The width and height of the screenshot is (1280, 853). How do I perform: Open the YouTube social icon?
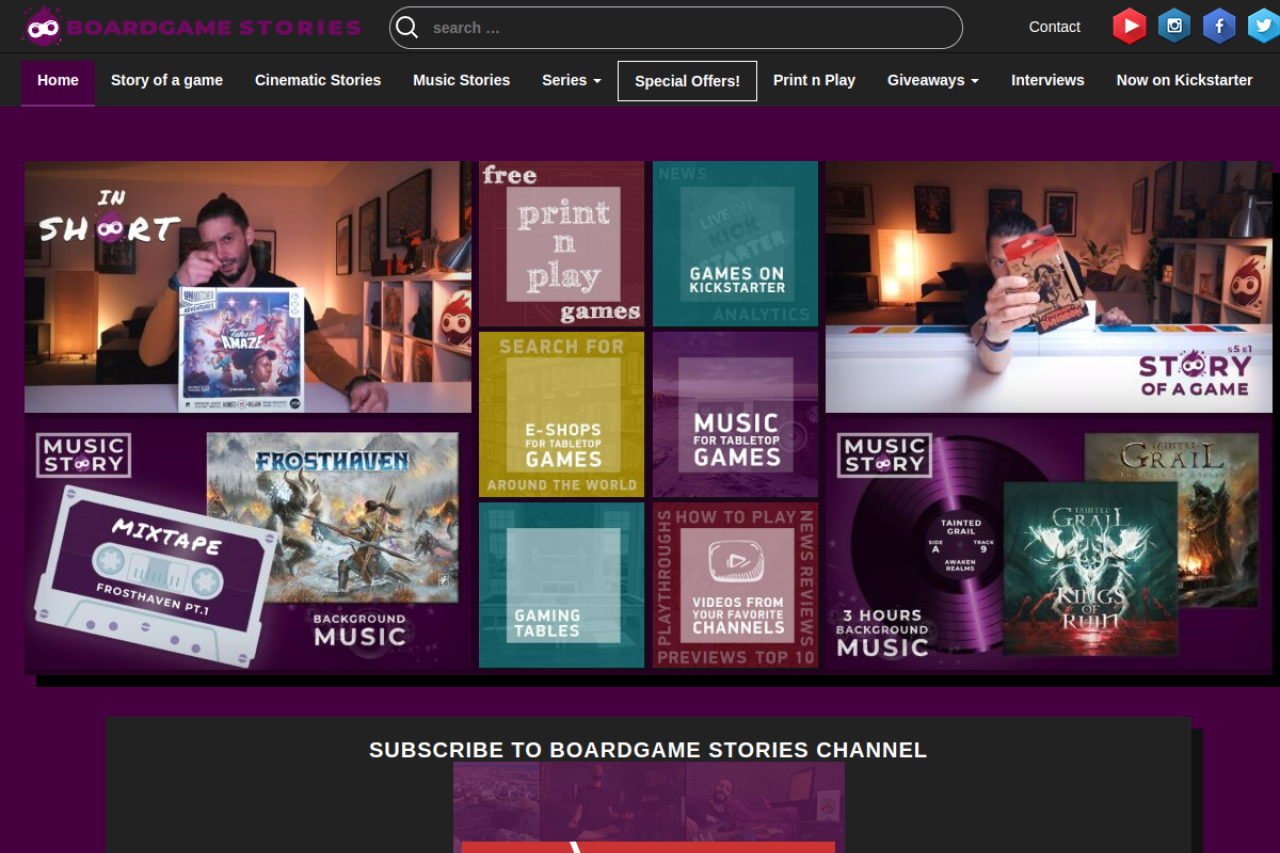(1129, 26)
